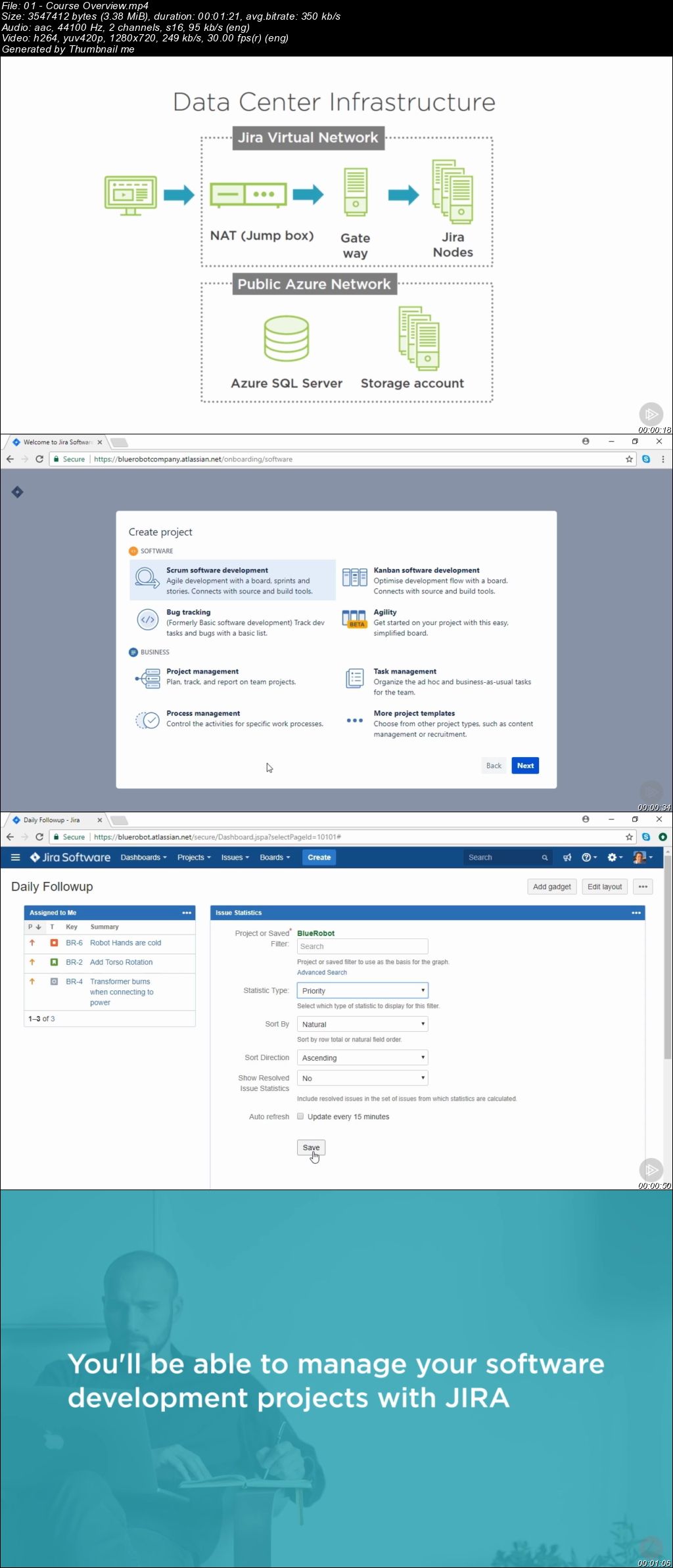Click the Add gadget button

point(552,887)
